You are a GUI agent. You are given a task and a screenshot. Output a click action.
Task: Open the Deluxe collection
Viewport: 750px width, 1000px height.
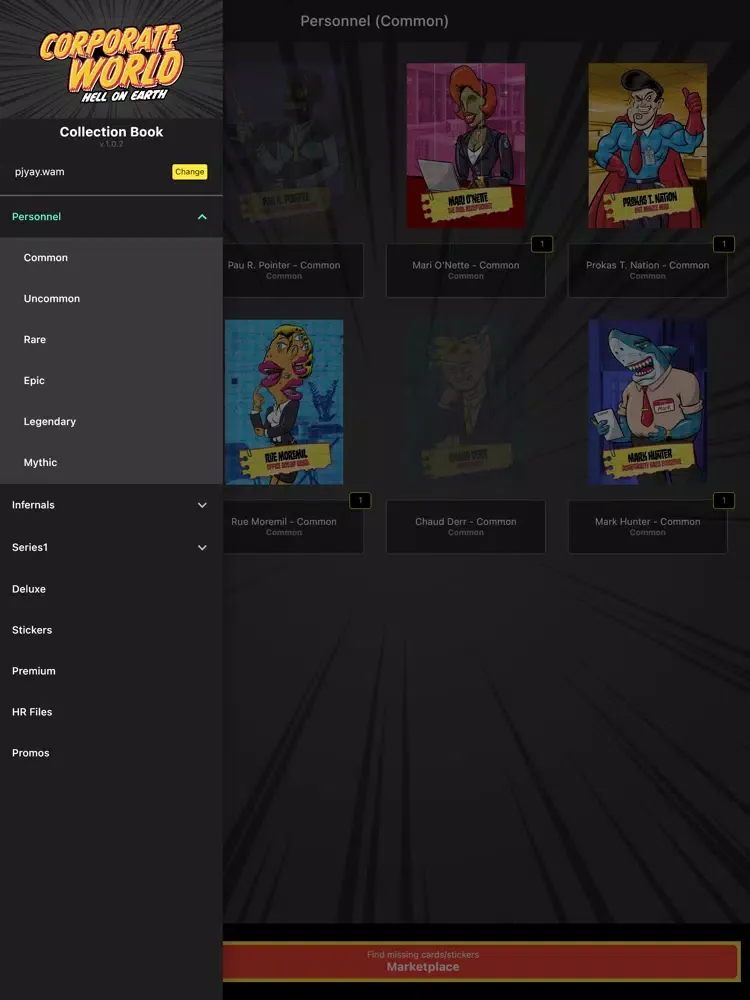(x=29, y=589)
